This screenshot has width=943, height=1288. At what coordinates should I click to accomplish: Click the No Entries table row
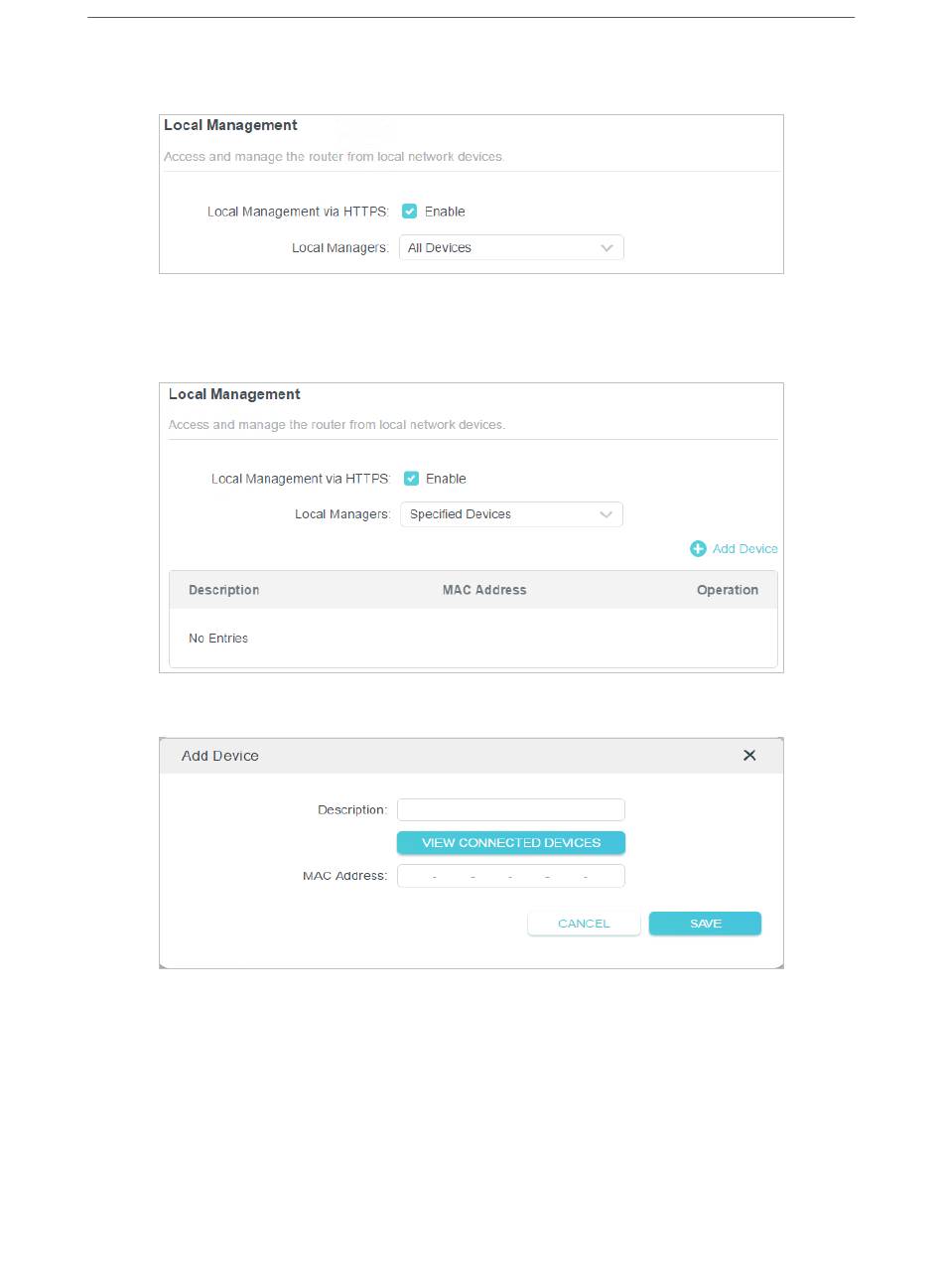pyautogui.click(x=473, y=639)
